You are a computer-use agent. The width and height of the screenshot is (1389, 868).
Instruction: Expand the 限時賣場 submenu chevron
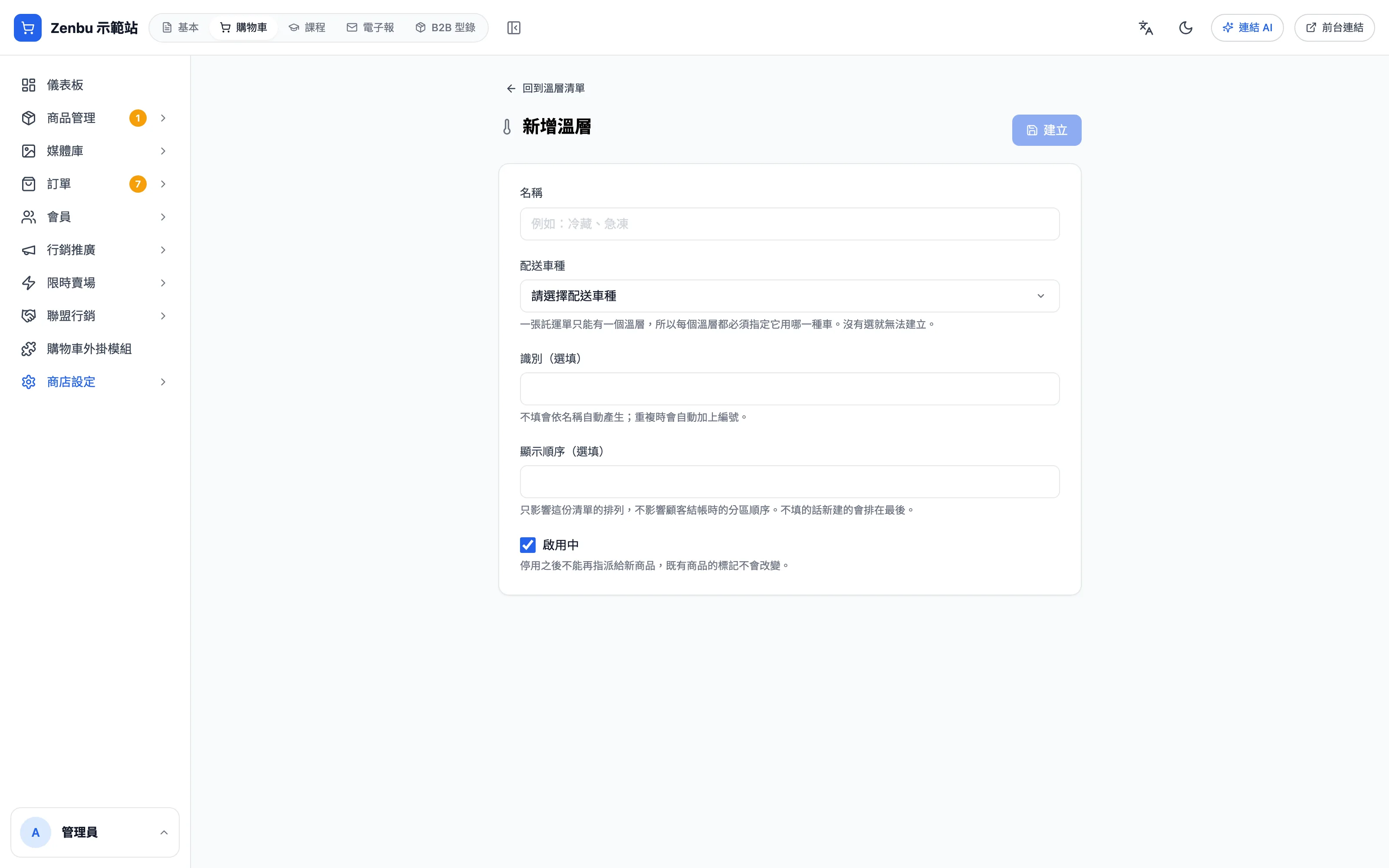coord(163,283)
